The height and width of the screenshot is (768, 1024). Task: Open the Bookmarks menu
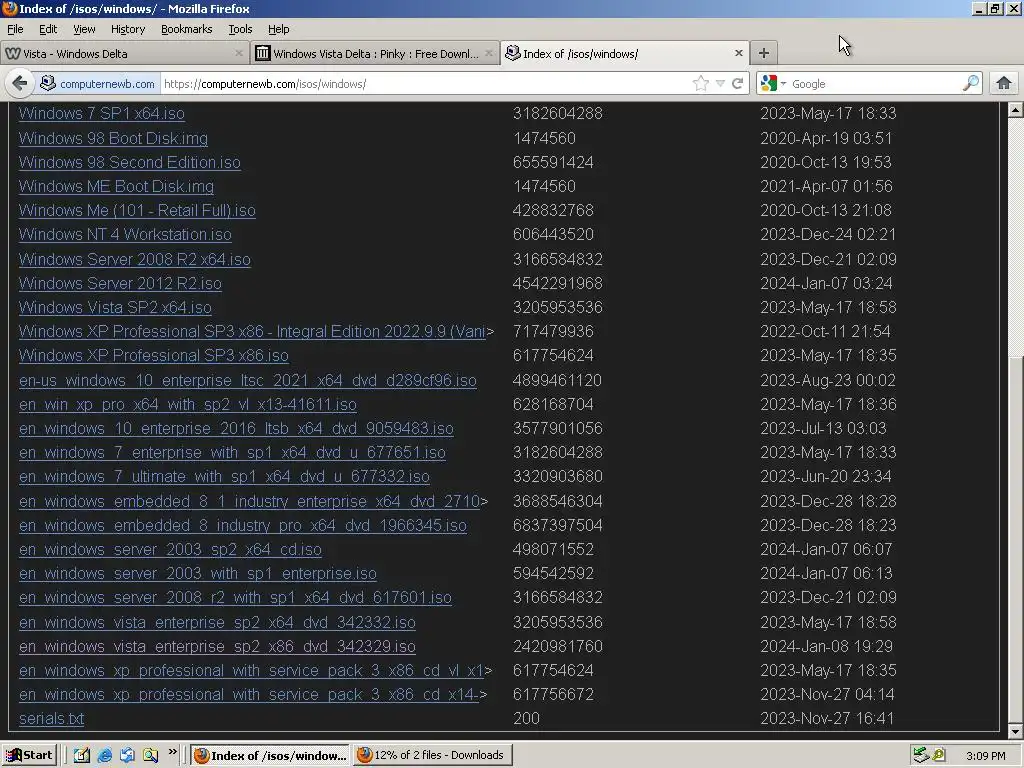point(187,29)
